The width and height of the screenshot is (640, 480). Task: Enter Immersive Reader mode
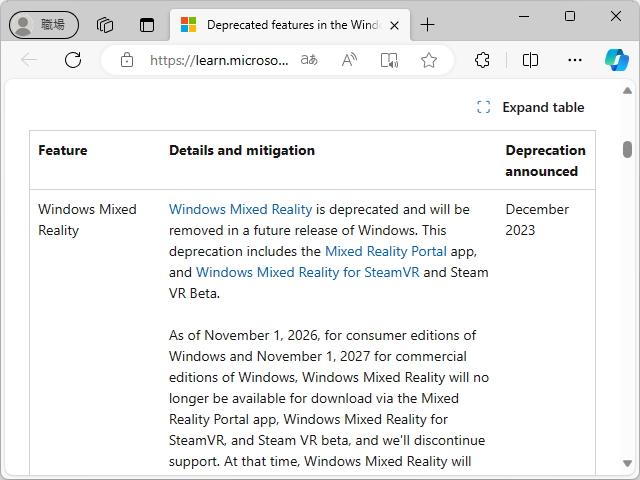[389, 60]
